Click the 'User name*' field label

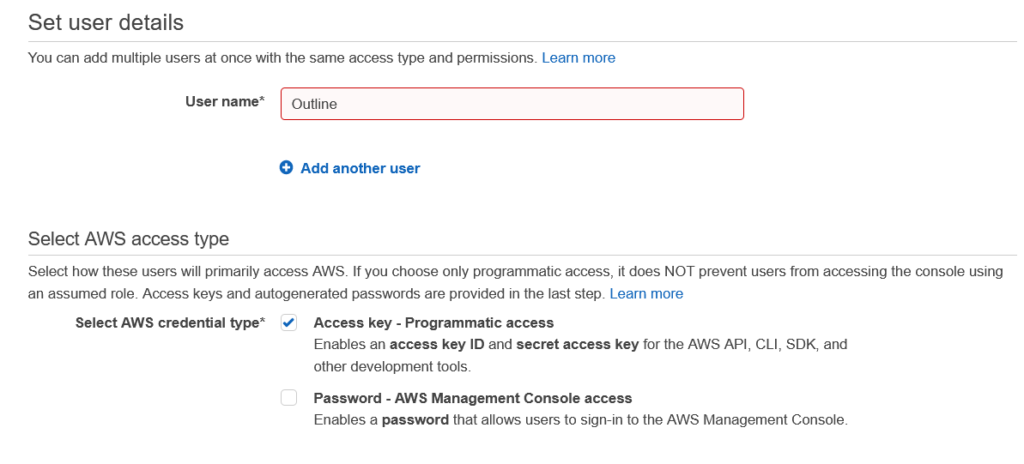225,101
